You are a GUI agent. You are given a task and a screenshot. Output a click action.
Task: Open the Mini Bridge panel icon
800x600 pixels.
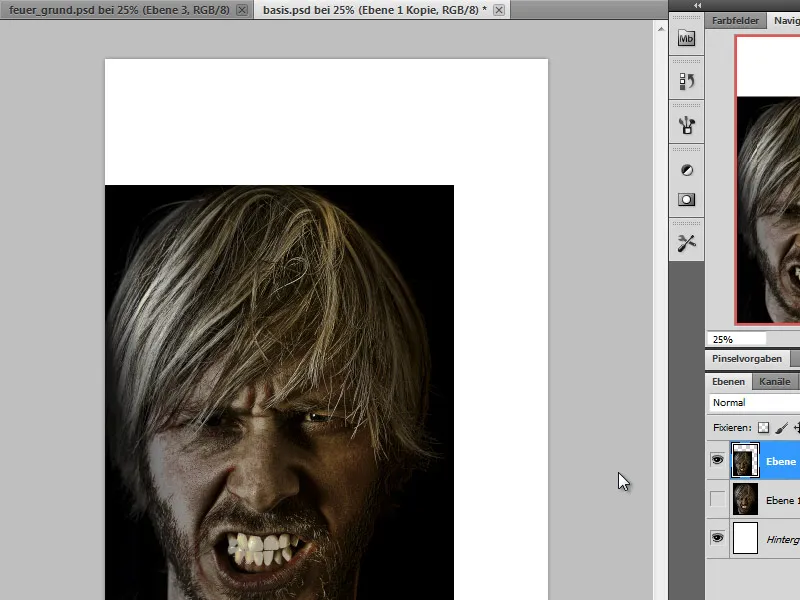coord(686,38)
